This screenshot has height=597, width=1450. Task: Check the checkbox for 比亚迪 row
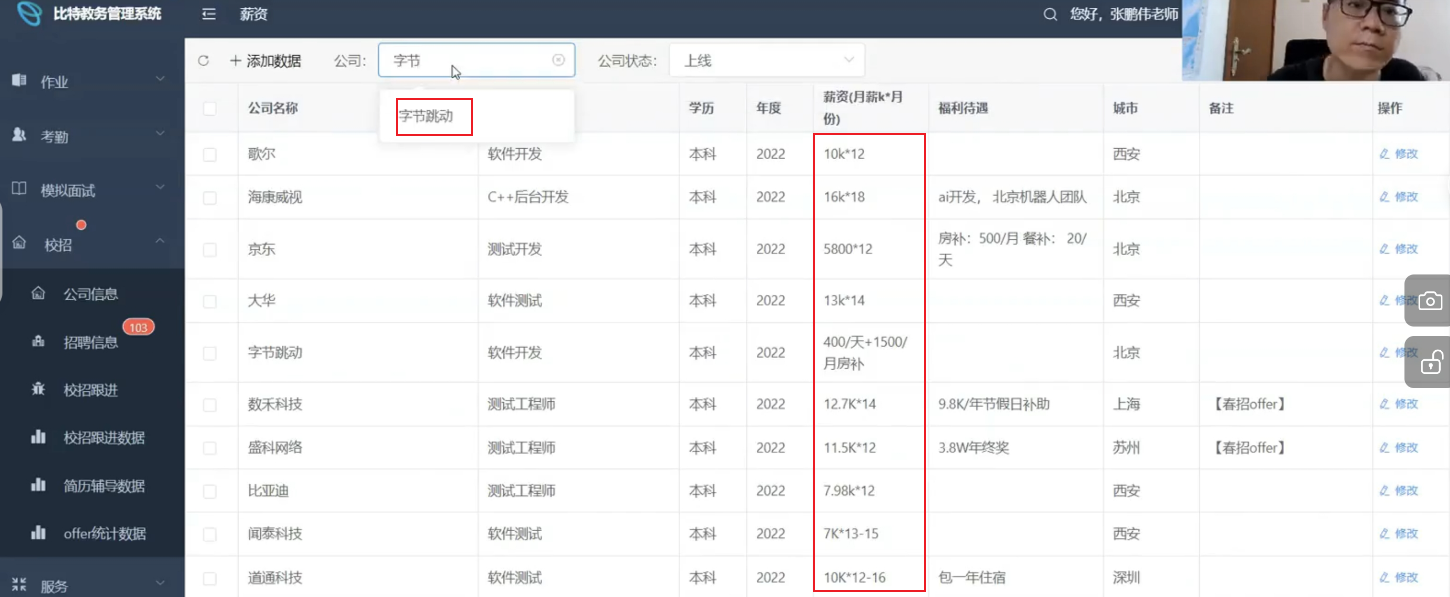210,491
